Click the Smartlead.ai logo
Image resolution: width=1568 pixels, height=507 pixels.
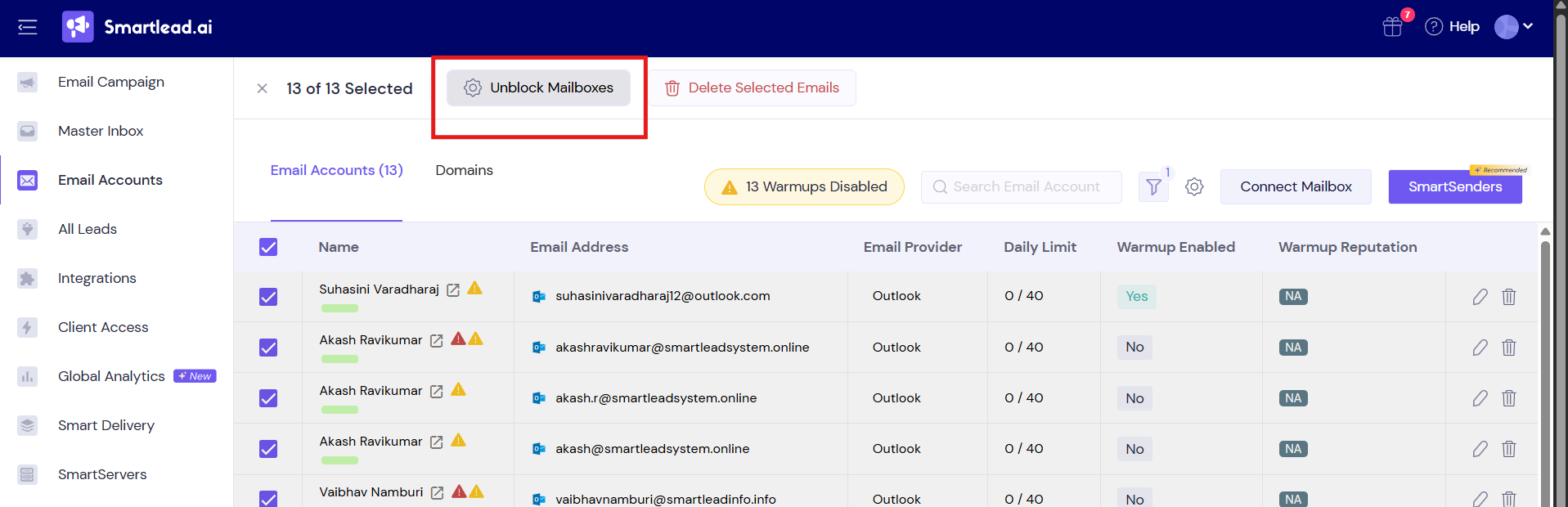coord(137,27)
